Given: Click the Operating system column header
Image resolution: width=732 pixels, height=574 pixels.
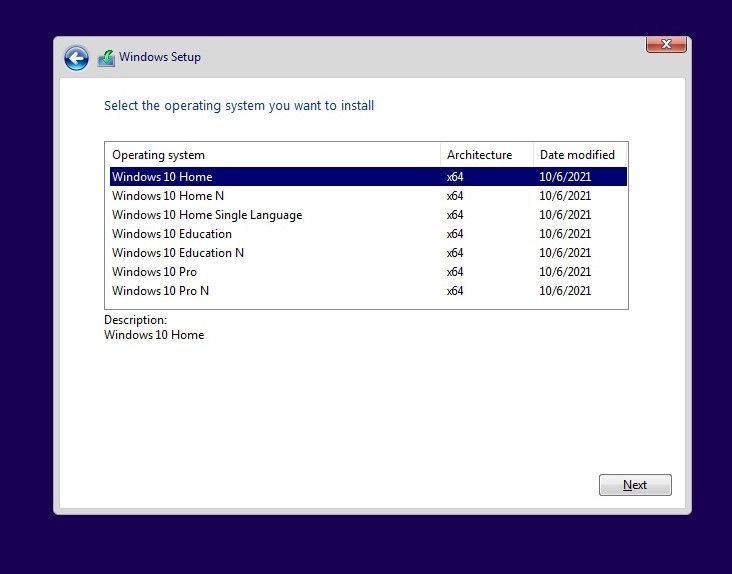Looking at the screenshot, I should tap(274, 155).
